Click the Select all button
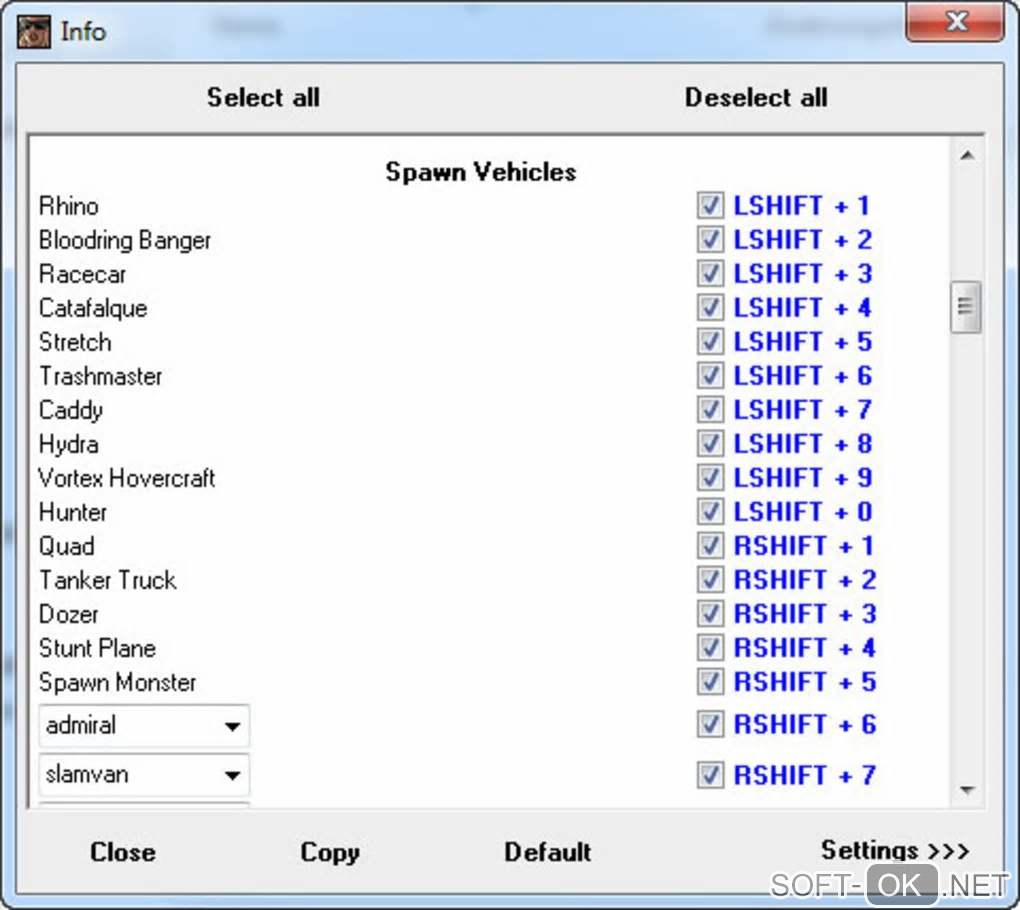 click(263, 98)
